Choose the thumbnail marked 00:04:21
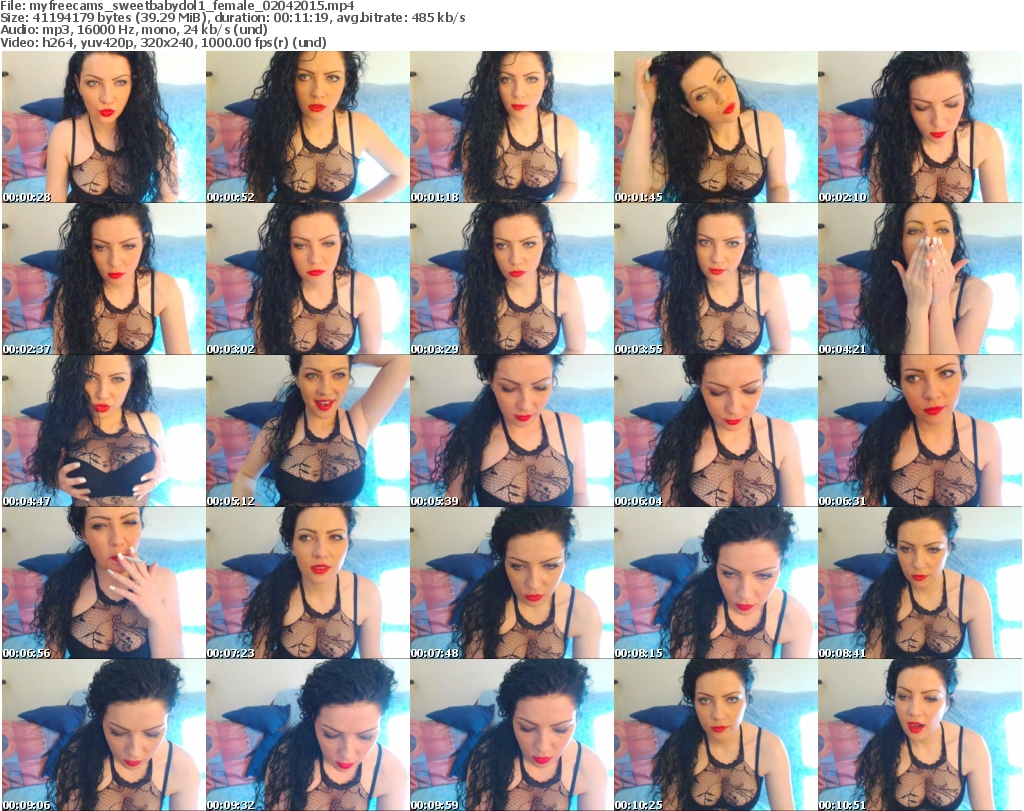 tap(920, 279)
